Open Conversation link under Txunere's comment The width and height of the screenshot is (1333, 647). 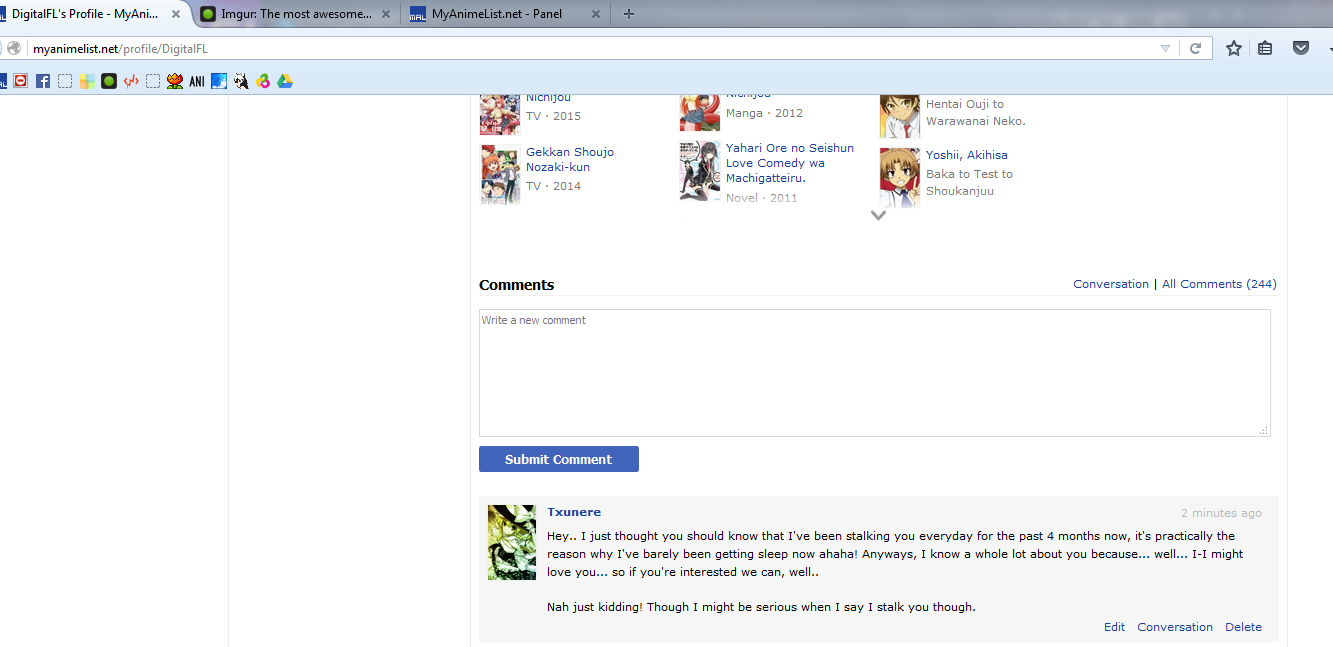click(x=1175, y=627)
